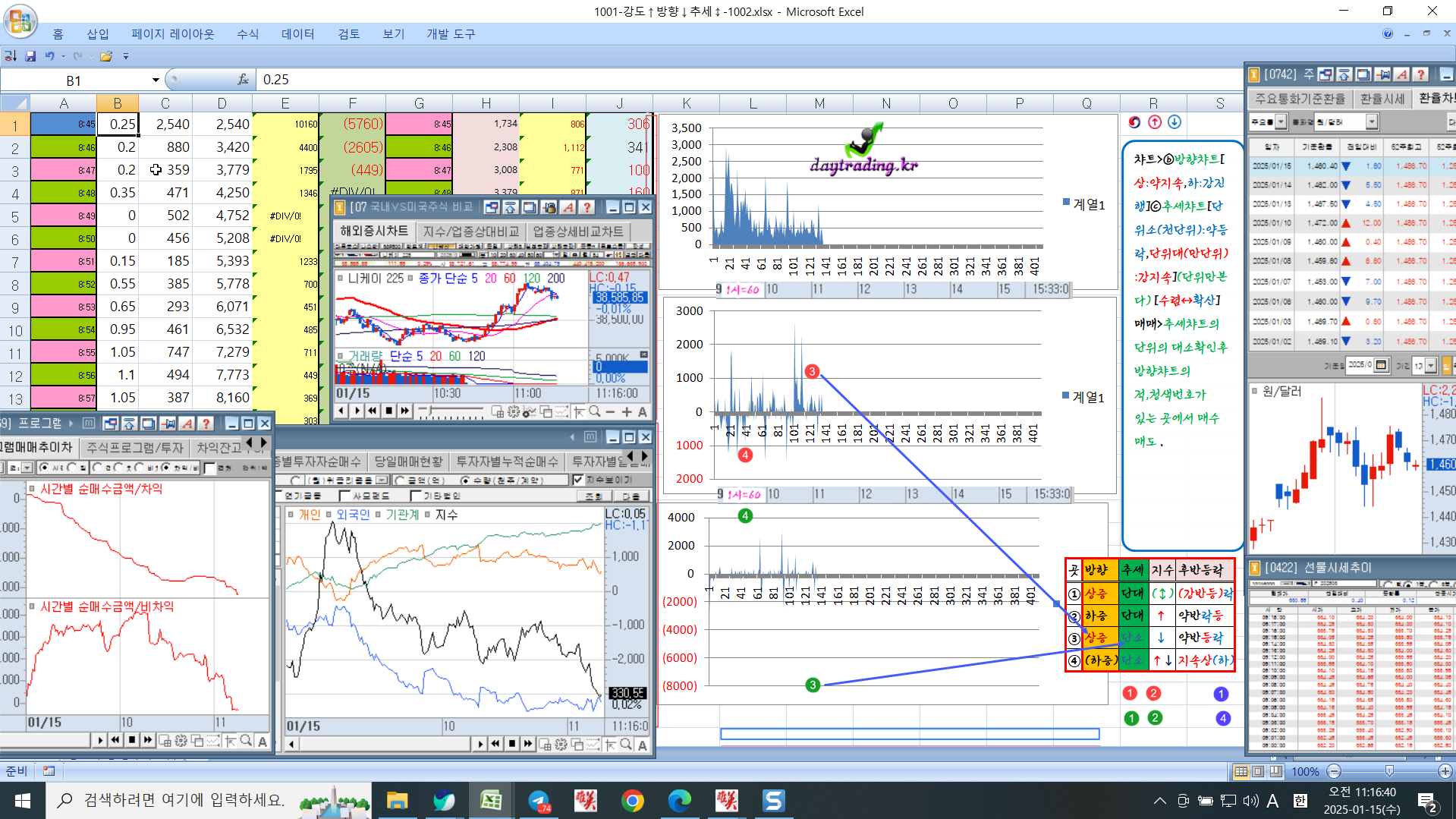Select the 금액(억) radio button
This screenshot has width=1456, height=819.
[x=400, y=480]
